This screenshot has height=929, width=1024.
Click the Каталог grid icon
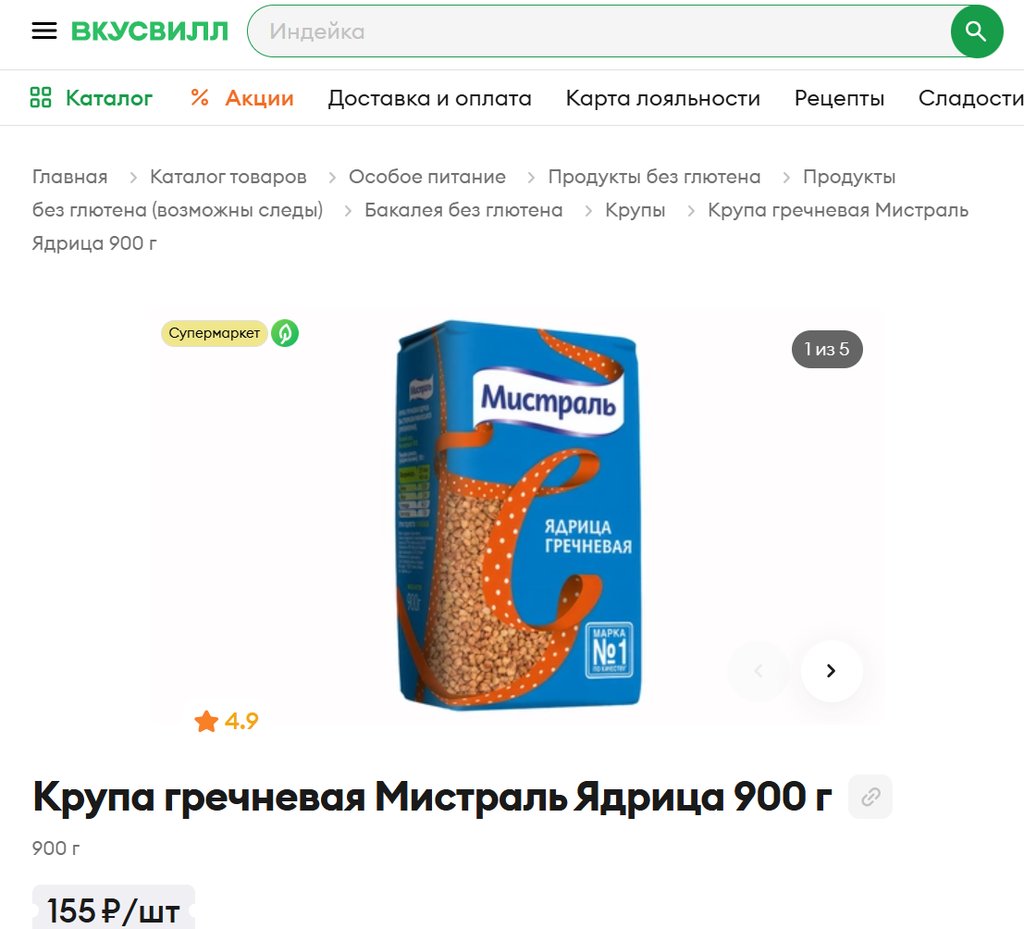pos(40,98)
